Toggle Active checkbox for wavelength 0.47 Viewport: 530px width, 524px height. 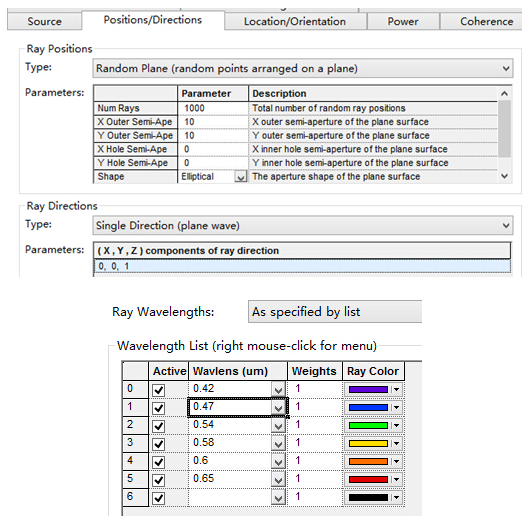coord(159,408)
